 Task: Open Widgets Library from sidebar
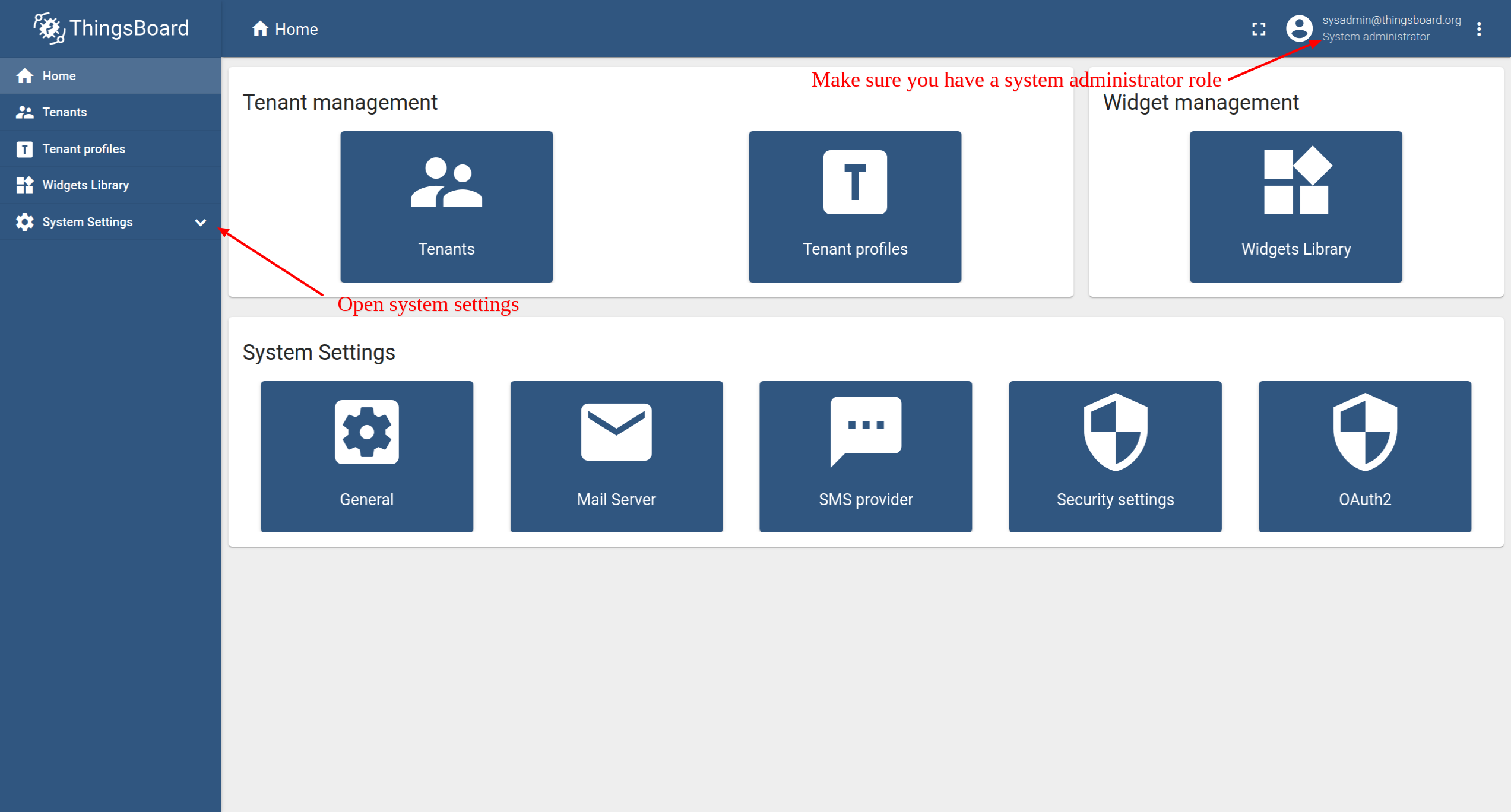point(85,185)
